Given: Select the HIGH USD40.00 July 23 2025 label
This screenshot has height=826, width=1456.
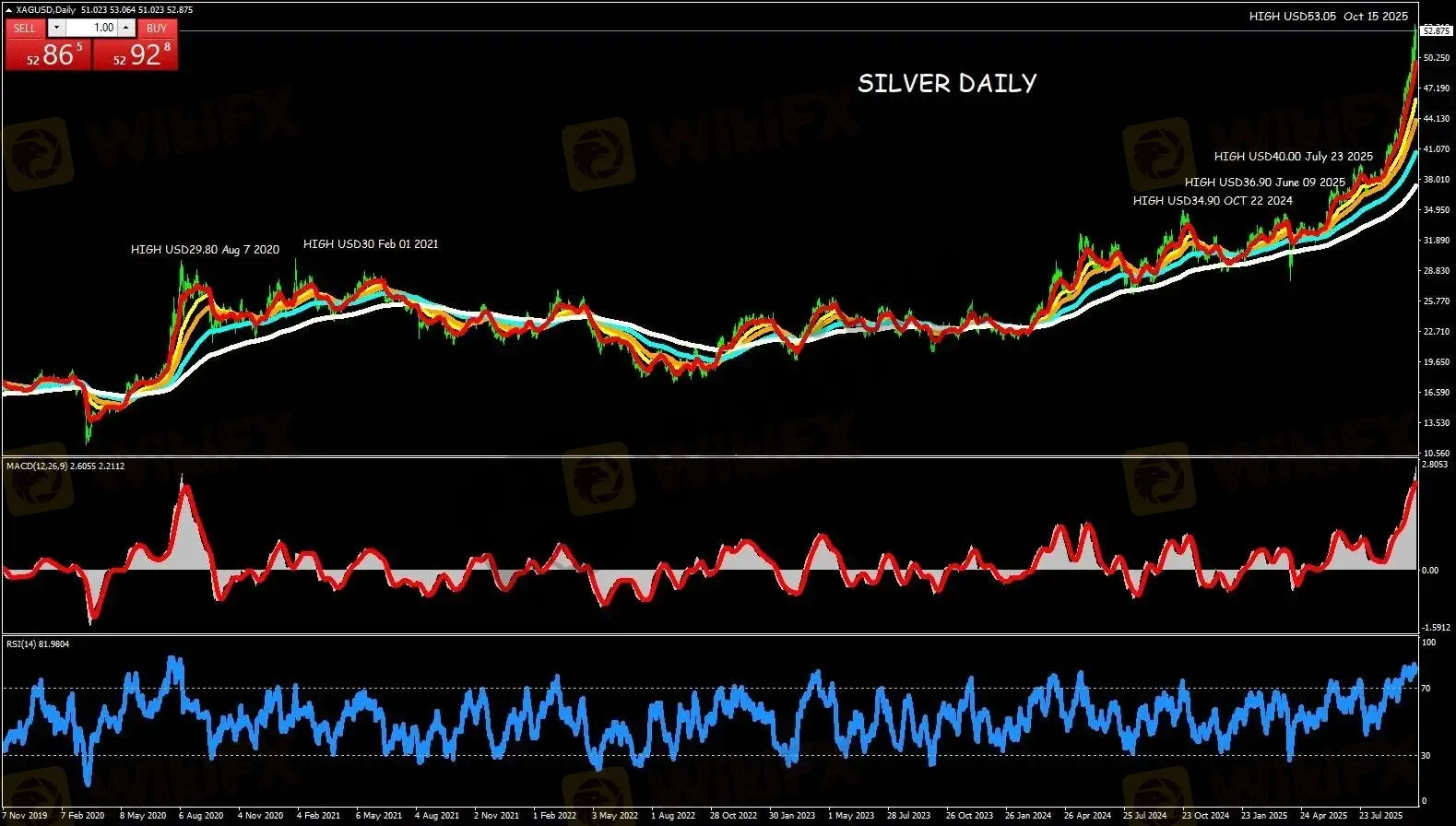Looking at the screenshot, I should point(1294,157).
